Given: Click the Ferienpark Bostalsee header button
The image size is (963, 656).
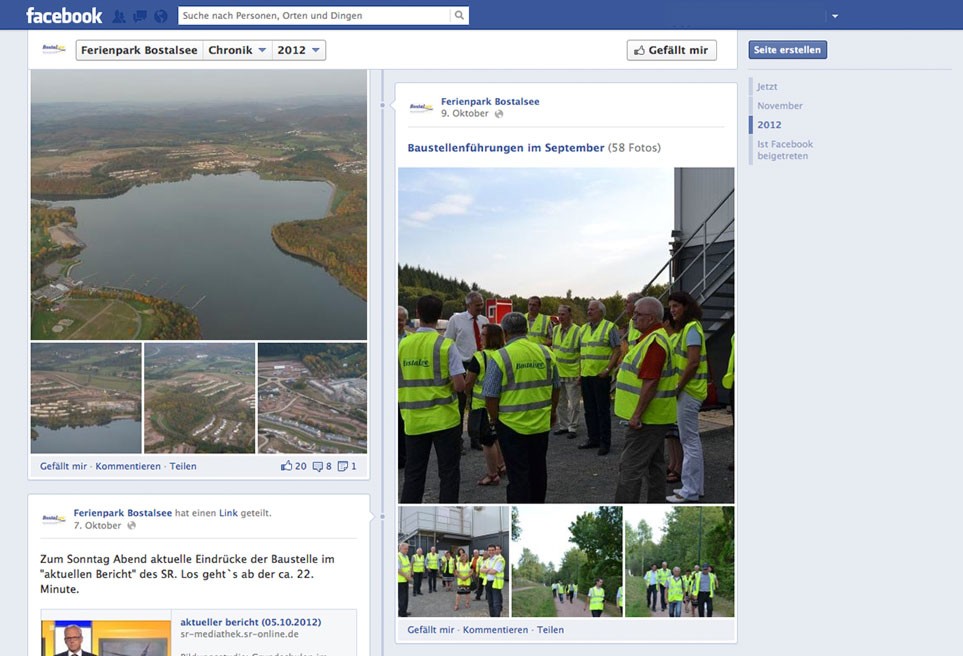Looking at the screenshot, I should (x=139, y=50).
